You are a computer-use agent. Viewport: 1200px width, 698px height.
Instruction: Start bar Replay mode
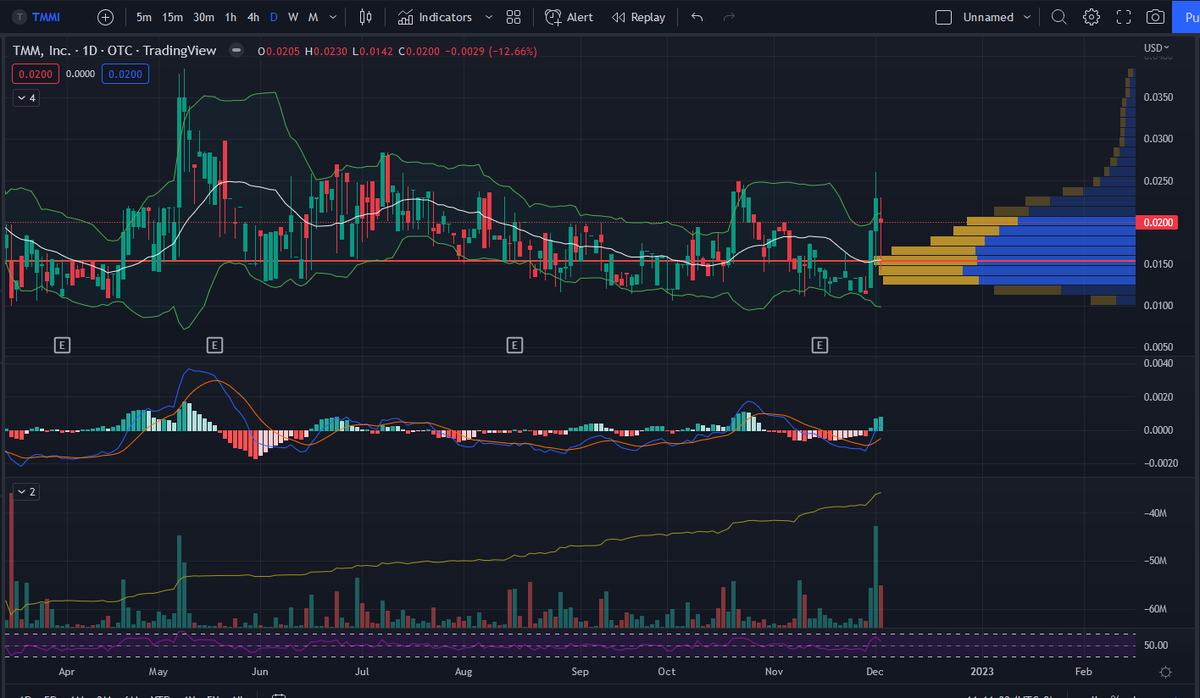(638, 17)
